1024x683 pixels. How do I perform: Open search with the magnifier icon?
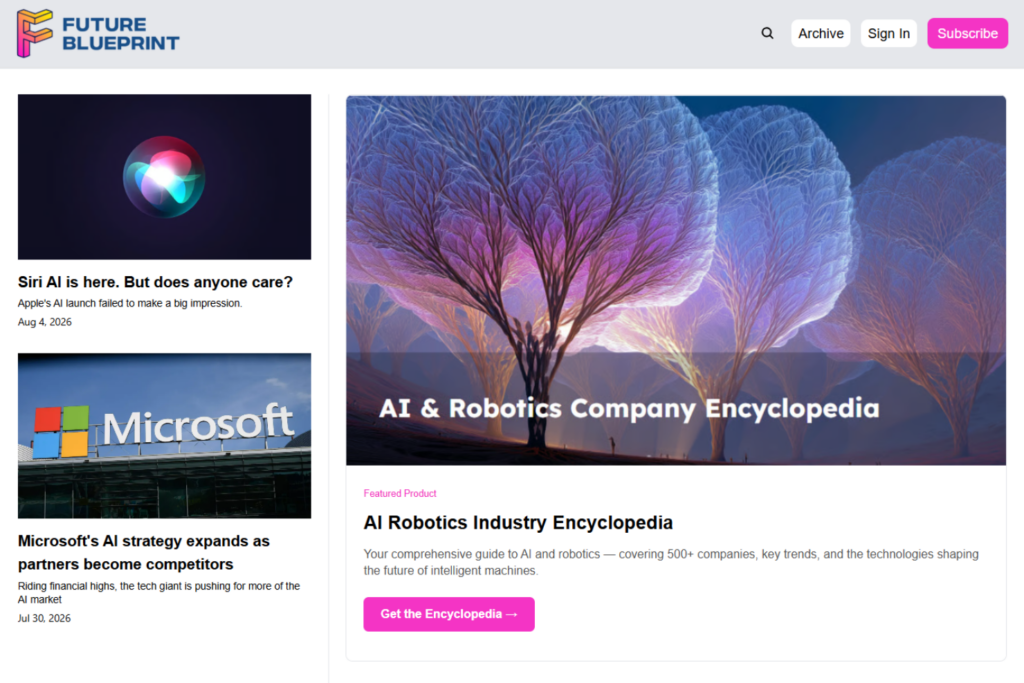767,33
